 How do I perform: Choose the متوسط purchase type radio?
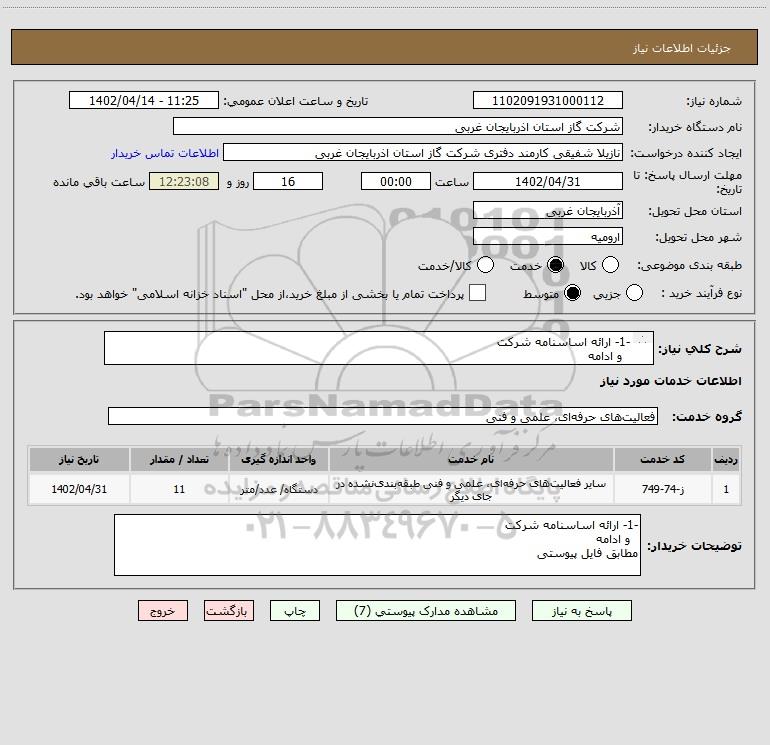point(572,293)
